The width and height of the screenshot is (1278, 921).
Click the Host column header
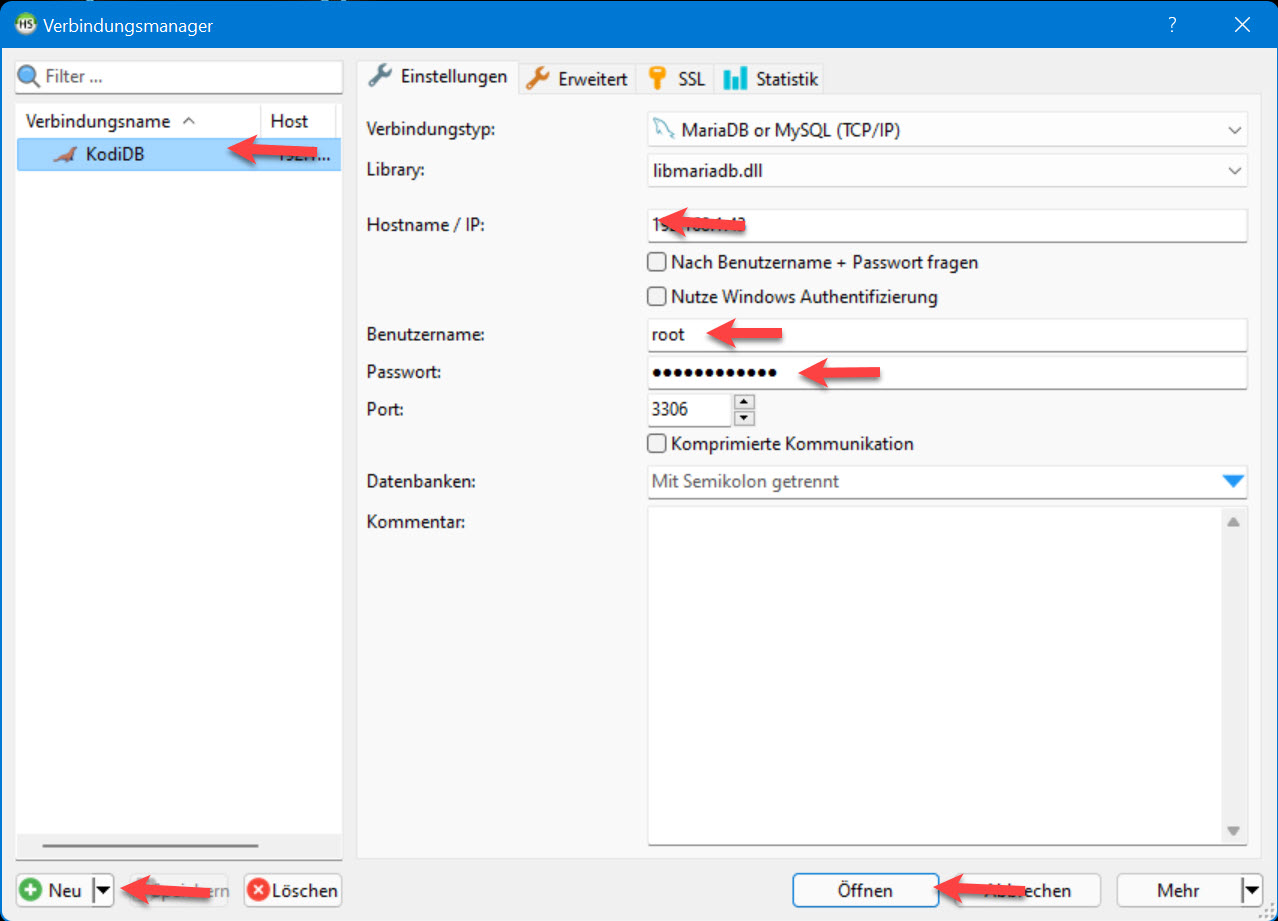pyautogui.click(x=298, y=121)
